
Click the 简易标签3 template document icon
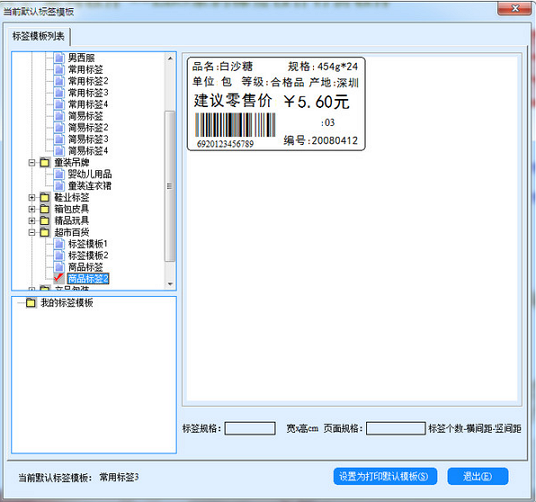point(59,139)
